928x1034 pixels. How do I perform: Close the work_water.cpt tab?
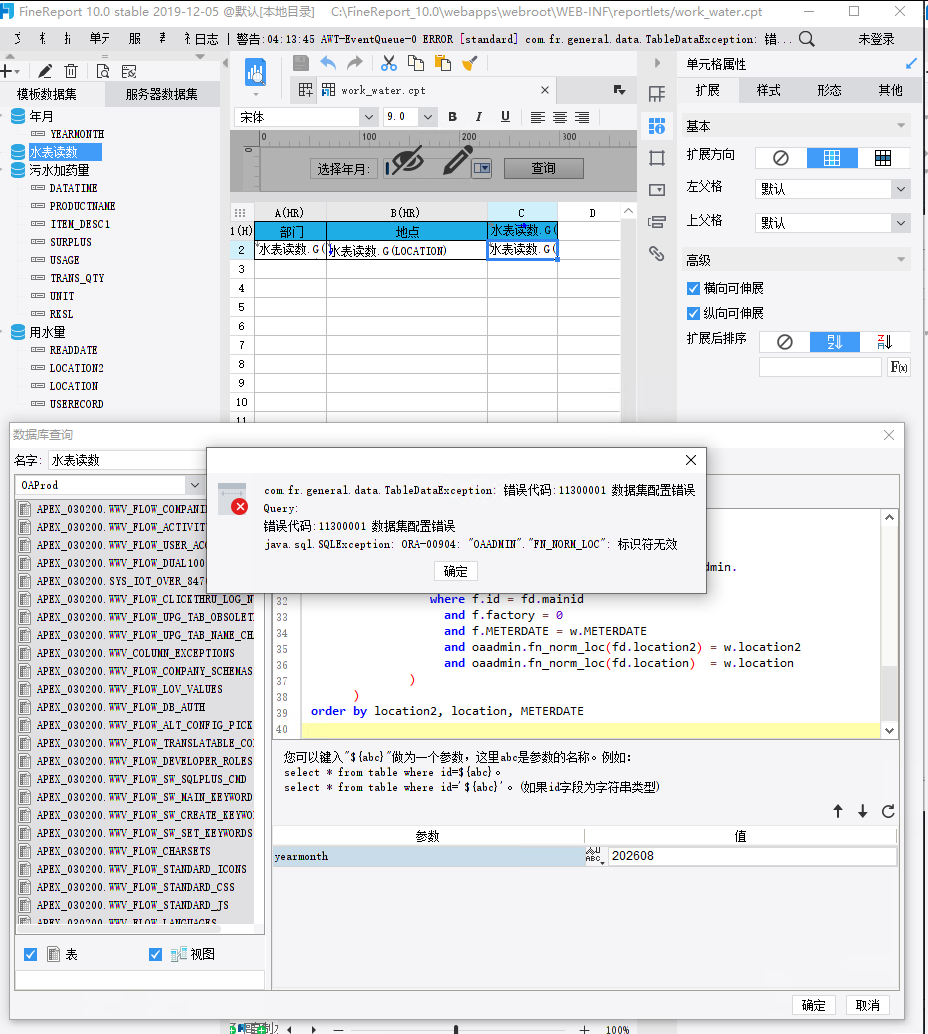point(545,90)
